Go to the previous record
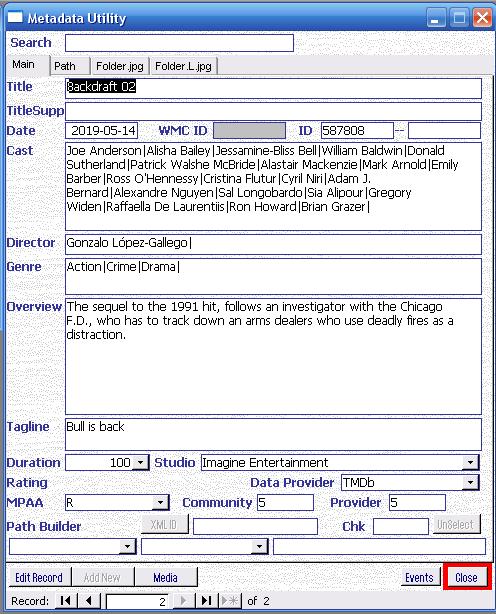Image resolution: width=496 pixels, height=614 pixels. click(x=89, y=601)
